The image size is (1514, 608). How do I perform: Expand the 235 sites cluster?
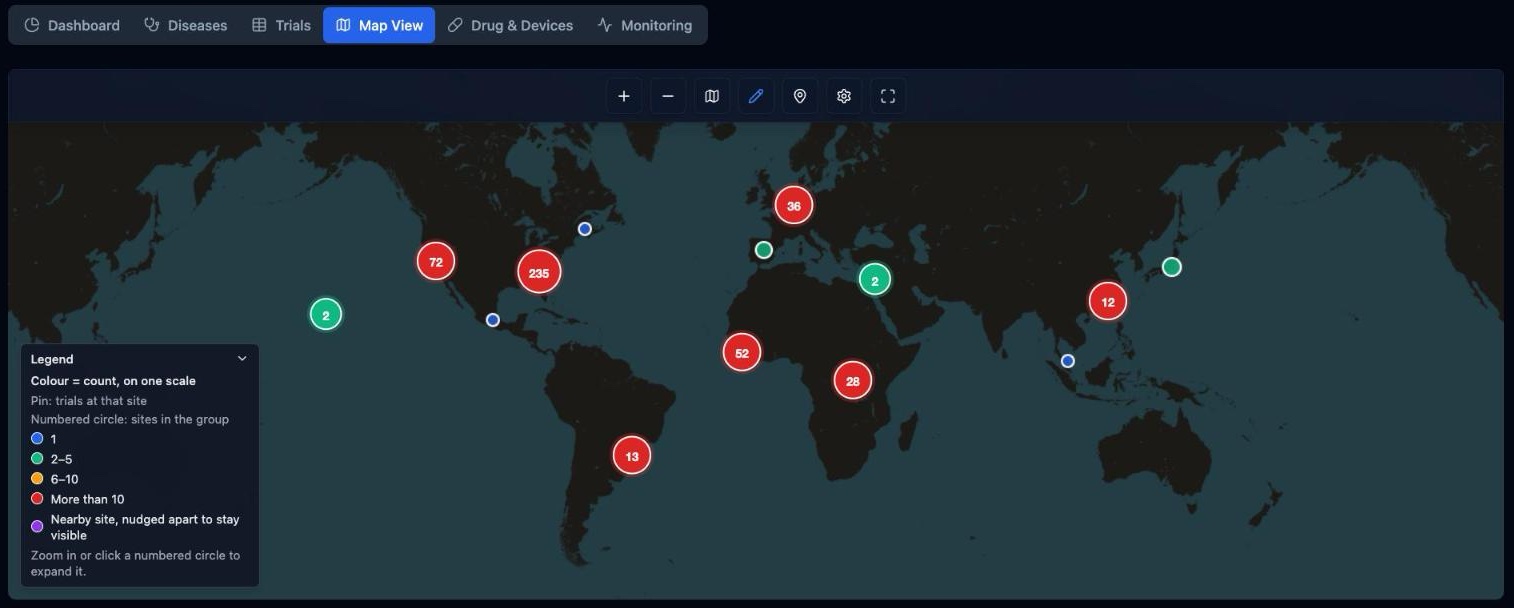[x=539, y=272]
